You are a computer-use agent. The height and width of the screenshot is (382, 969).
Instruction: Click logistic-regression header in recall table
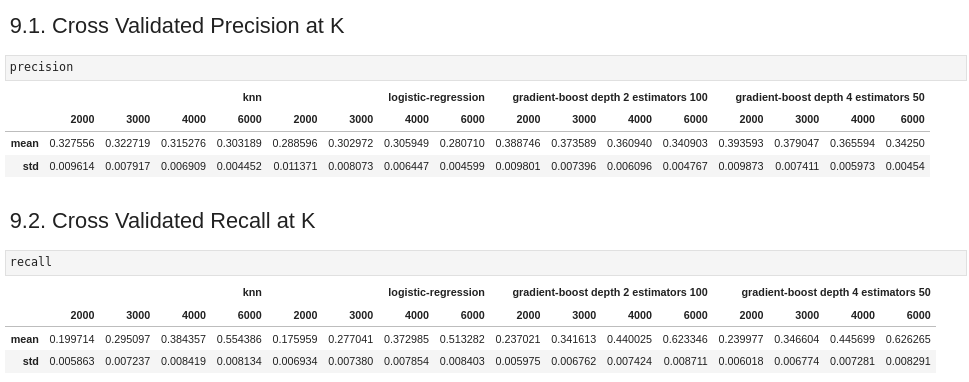coord(436,292)
